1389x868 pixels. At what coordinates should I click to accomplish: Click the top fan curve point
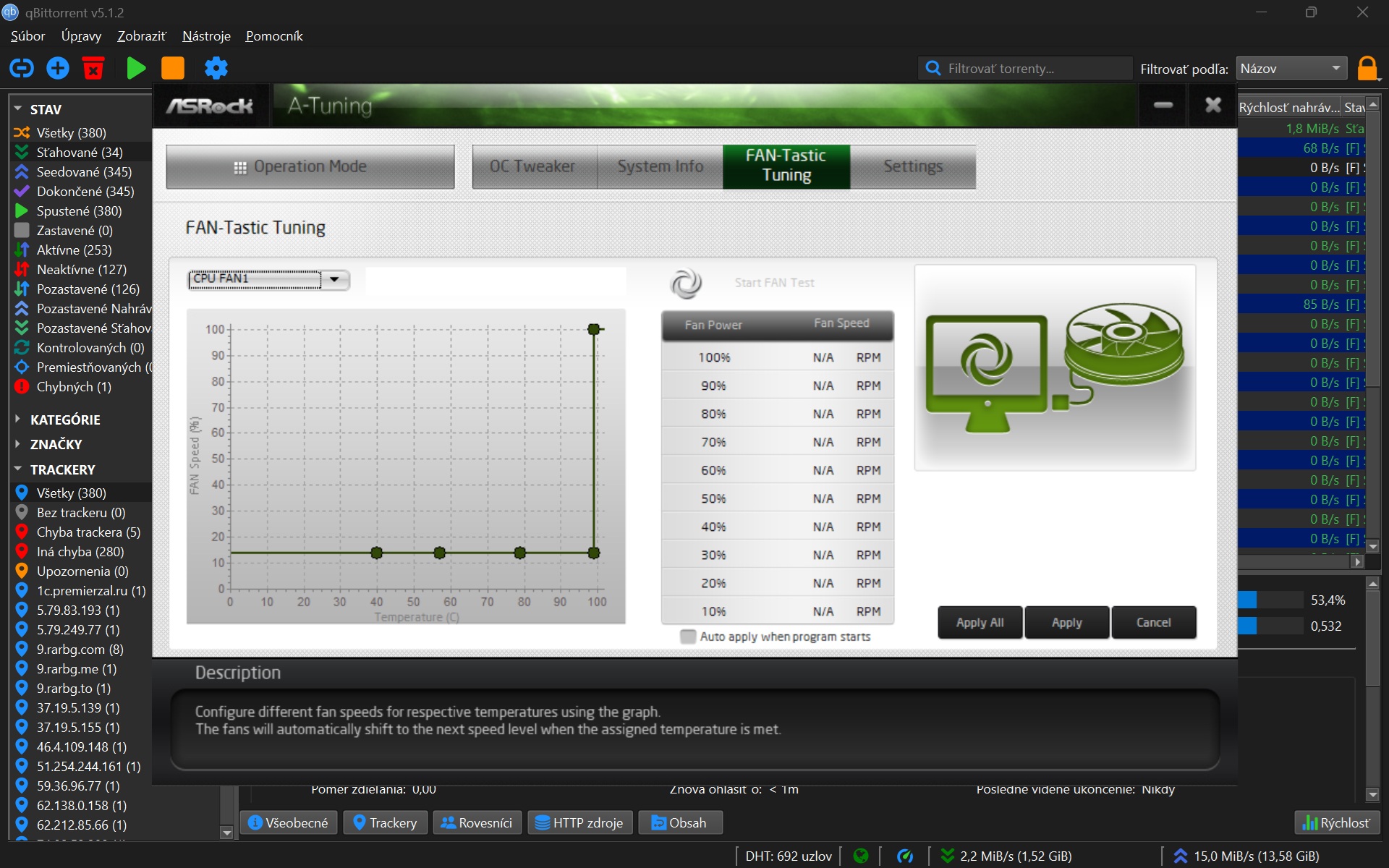pos(594,329)
